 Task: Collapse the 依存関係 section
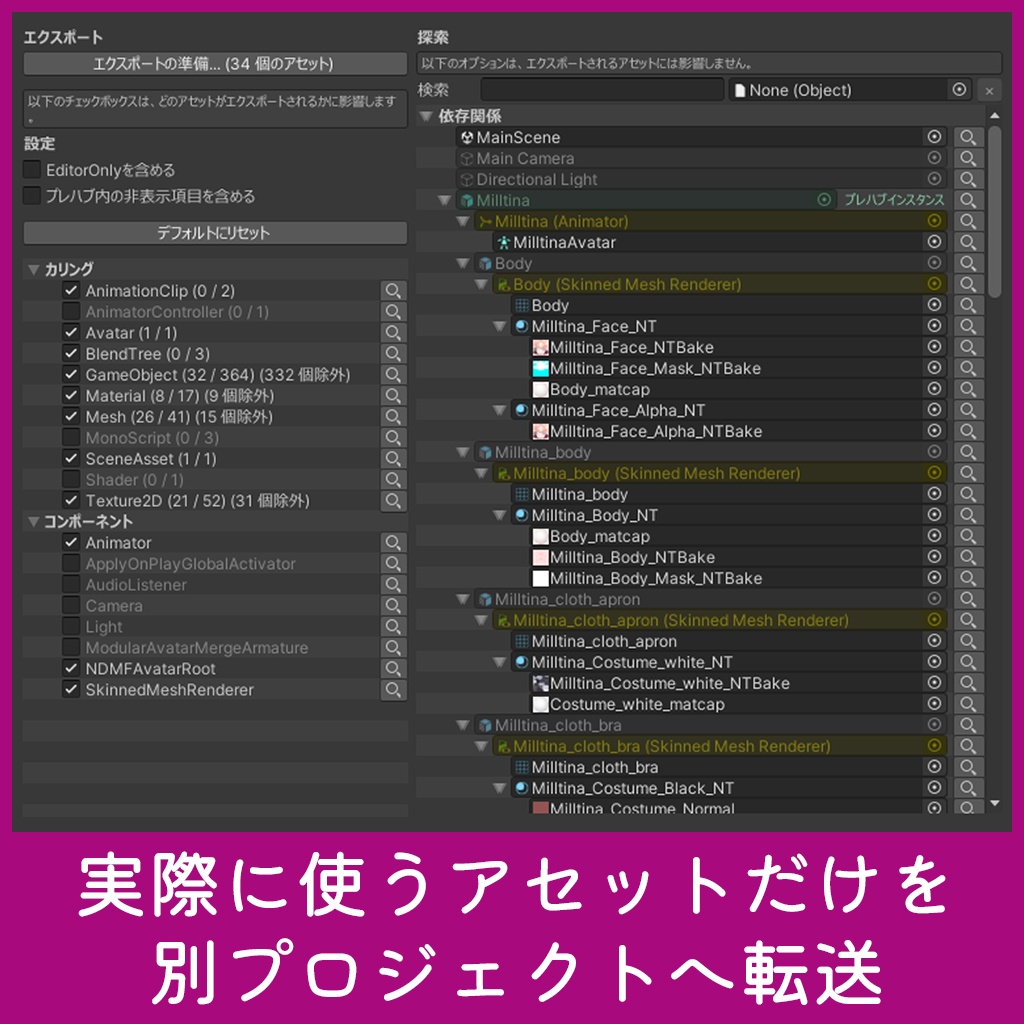(426, 116)
